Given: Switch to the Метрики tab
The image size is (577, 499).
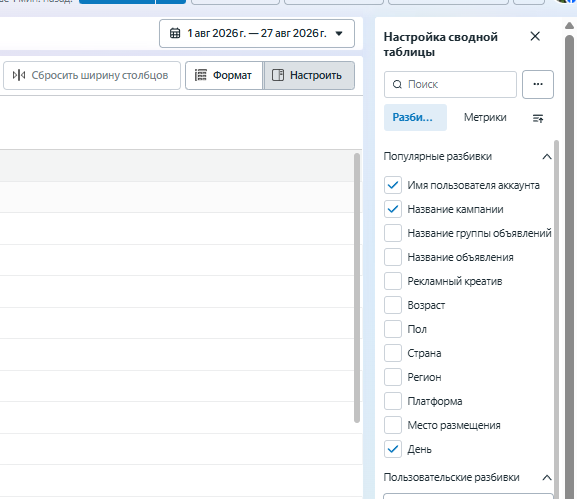Looking at the screenshot, I should click(485, 117).
